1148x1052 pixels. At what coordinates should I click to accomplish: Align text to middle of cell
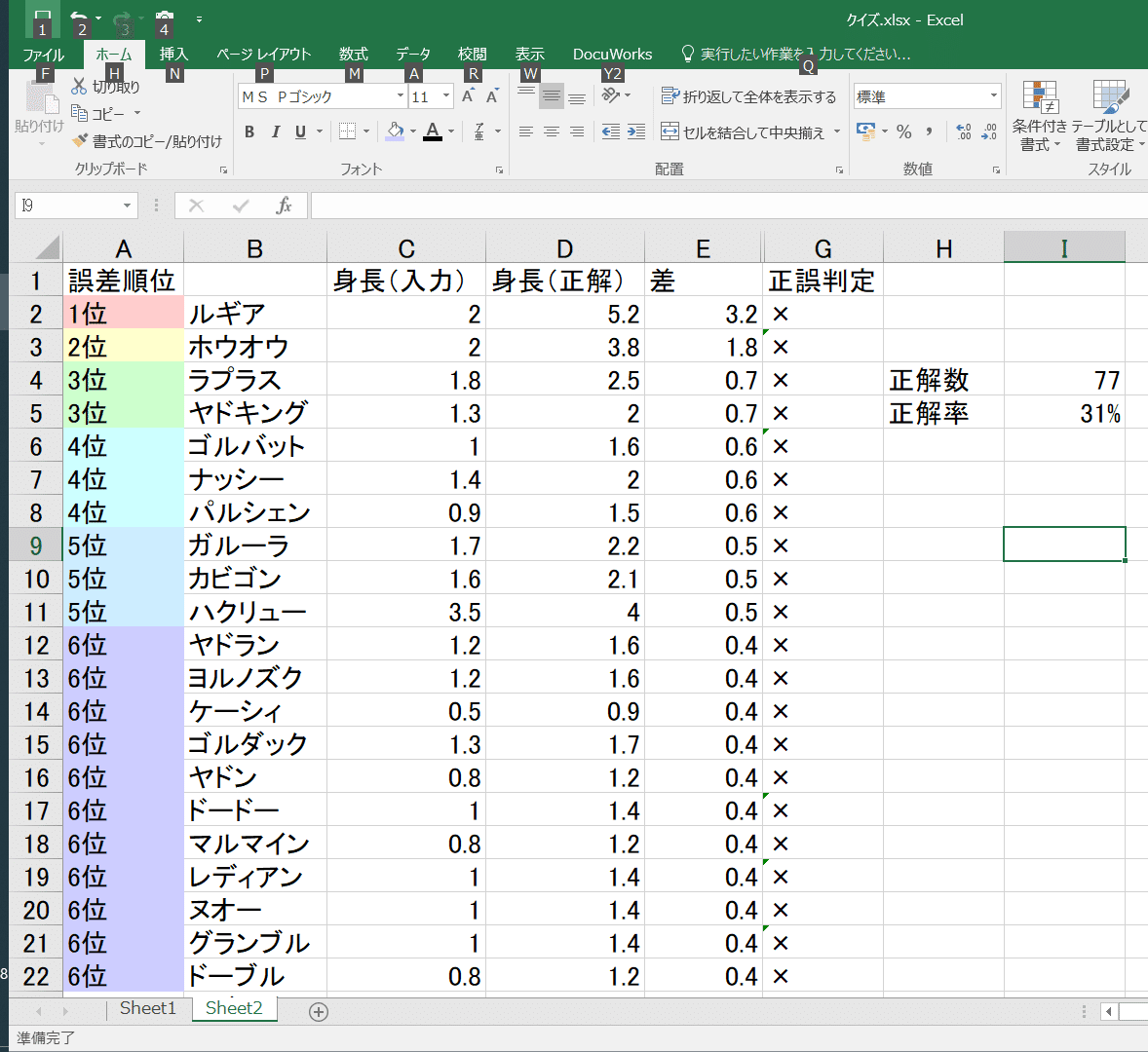pos(552,95)
